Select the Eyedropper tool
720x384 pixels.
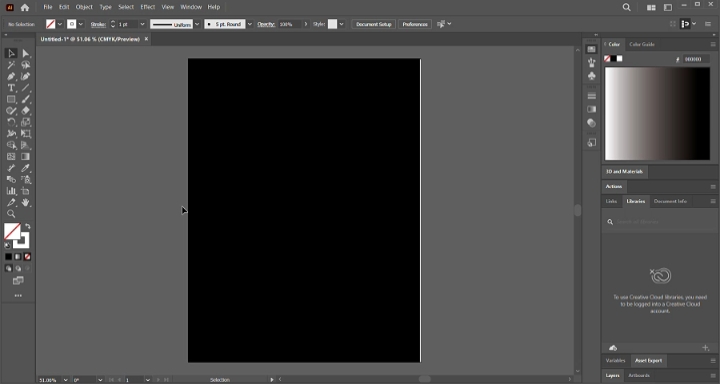[26, 168]
